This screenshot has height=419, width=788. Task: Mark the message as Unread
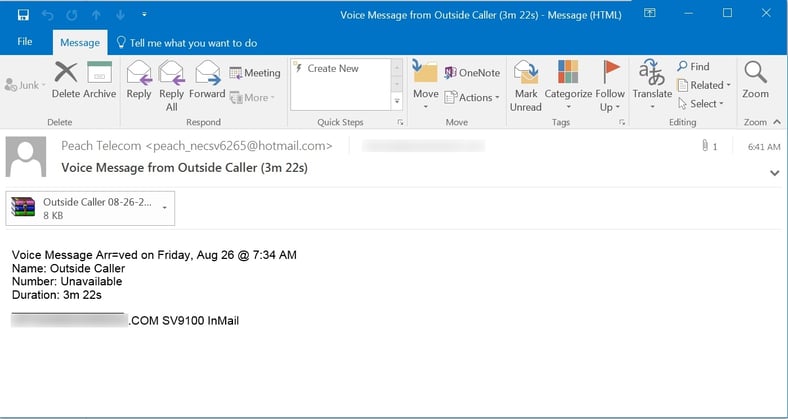tap(526, 84)
